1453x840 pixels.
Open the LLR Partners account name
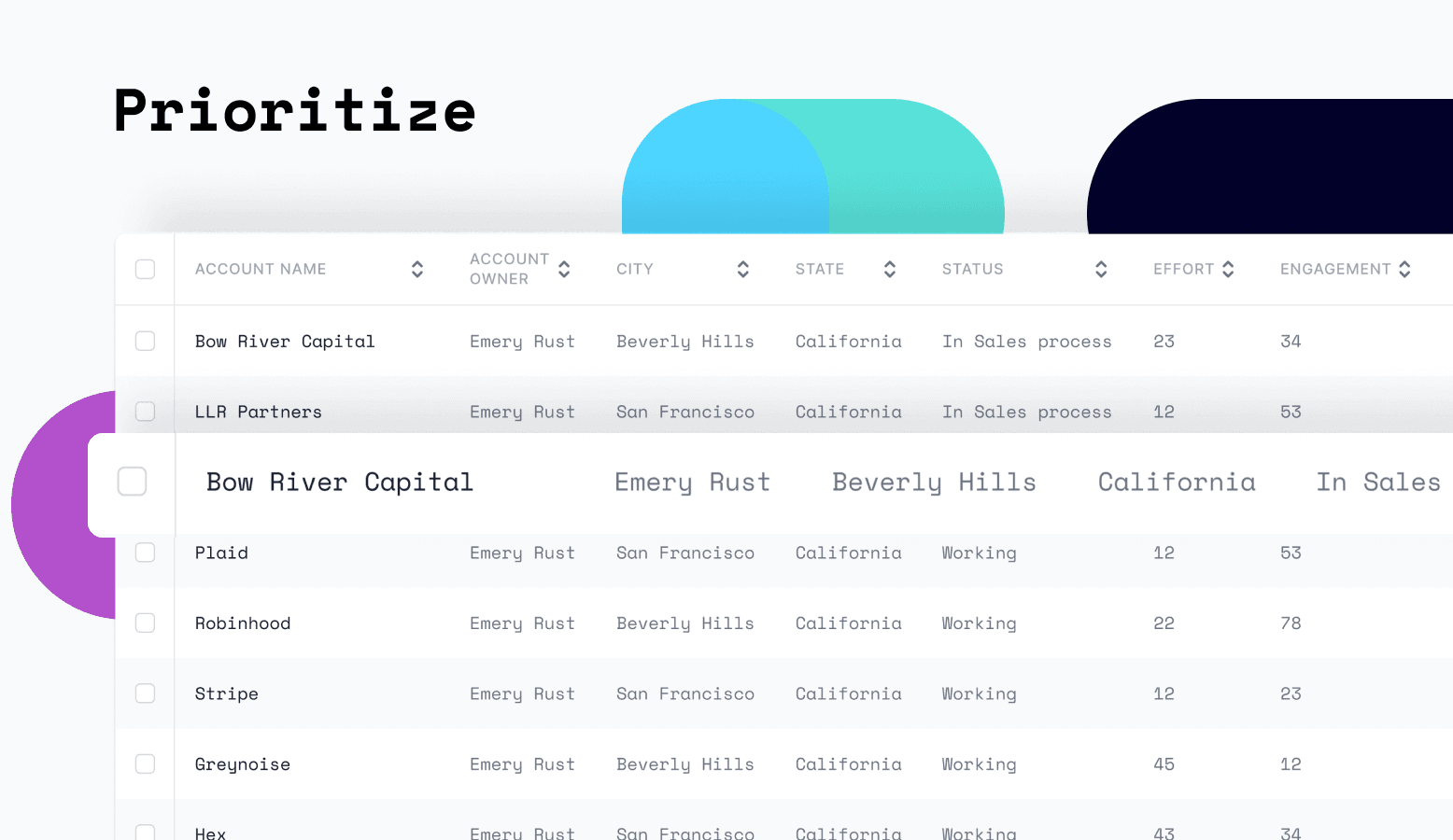[258, 412]
